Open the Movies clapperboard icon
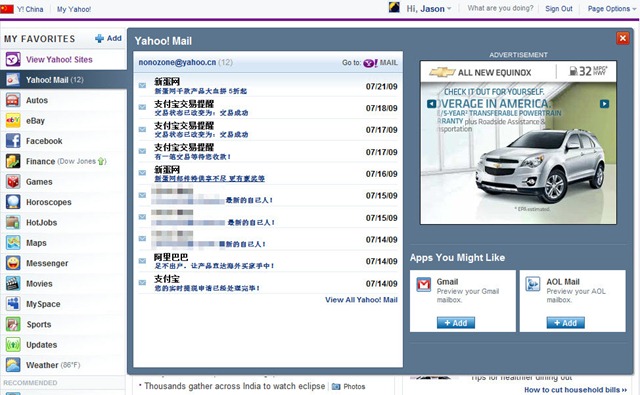 [13, 284]
